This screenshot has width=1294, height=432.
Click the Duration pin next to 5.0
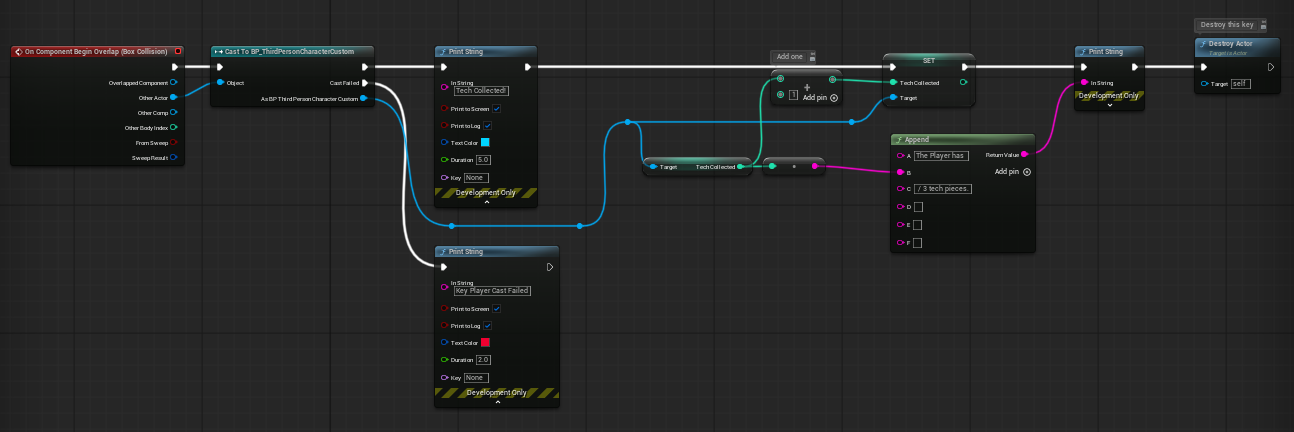(445, 159)
